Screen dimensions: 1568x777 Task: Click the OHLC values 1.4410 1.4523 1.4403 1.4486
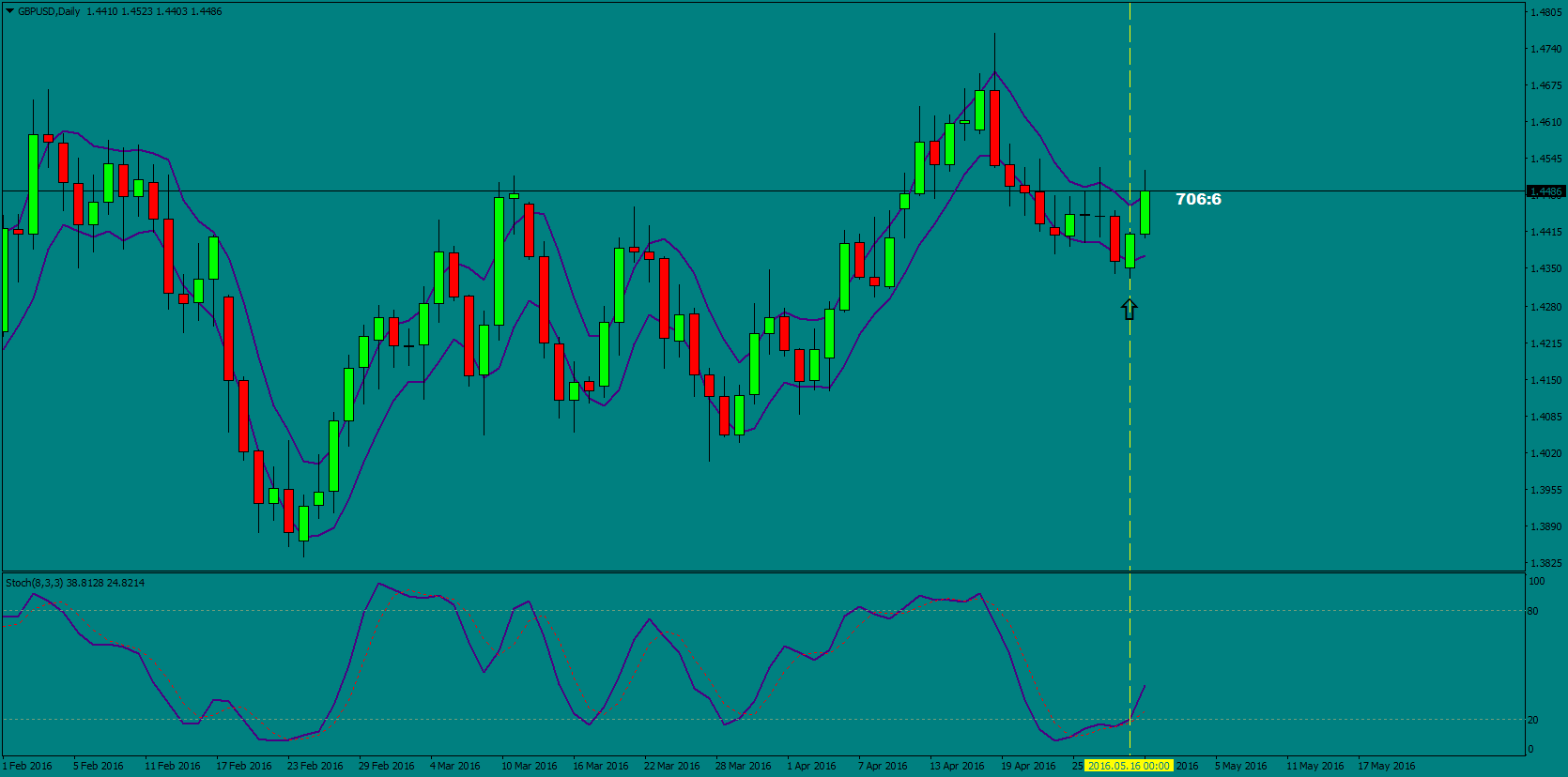point(154,11)
